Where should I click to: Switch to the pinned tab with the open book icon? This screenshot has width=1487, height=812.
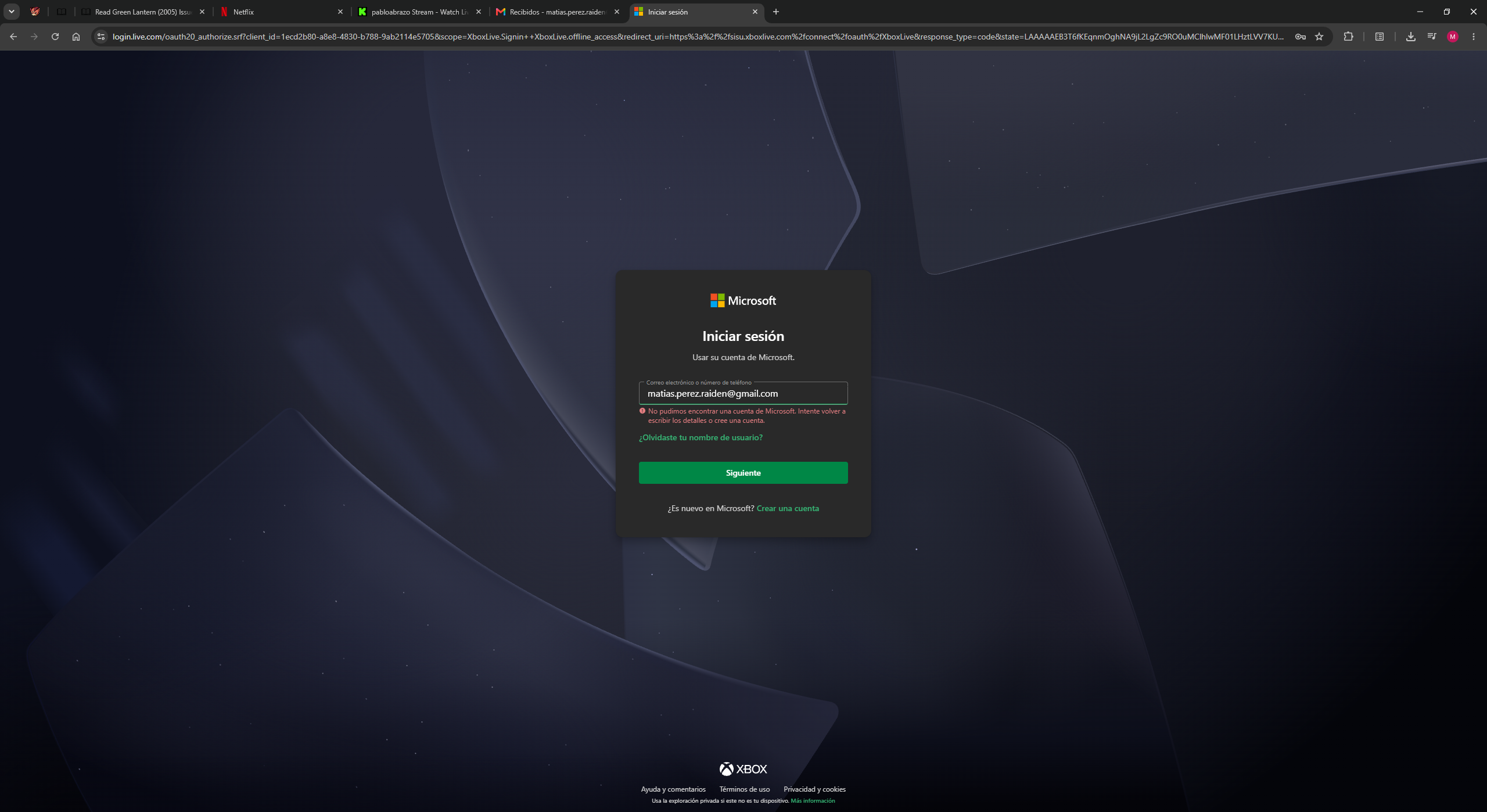click(x=61, y=12)
